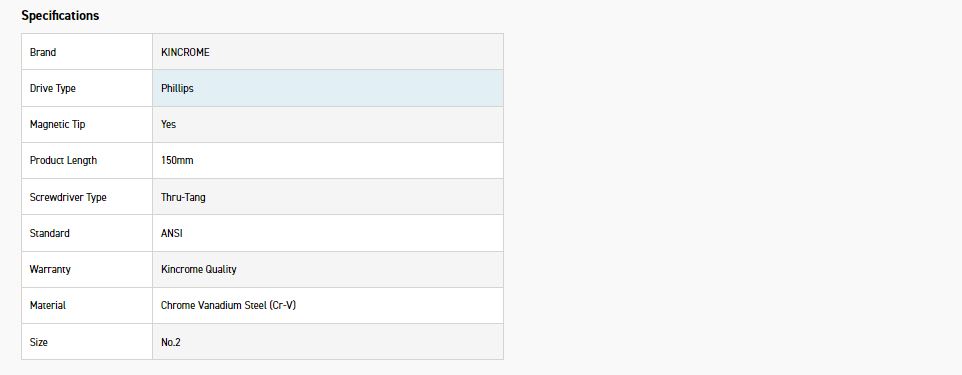Click the Kincrome Quality warranty value
The height and width of the screenshot is (375, 962).
[199, 269]
